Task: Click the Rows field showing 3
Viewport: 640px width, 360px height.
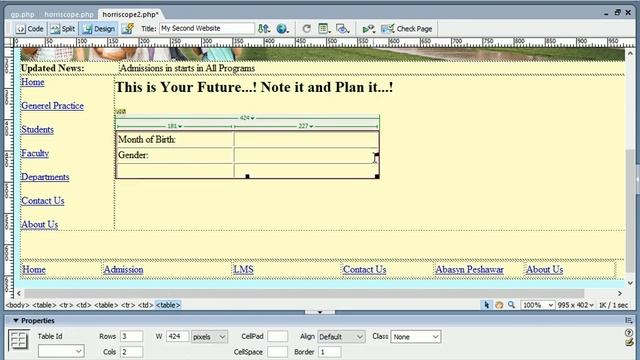Action: pyautogui.click(x=131, y=336)
